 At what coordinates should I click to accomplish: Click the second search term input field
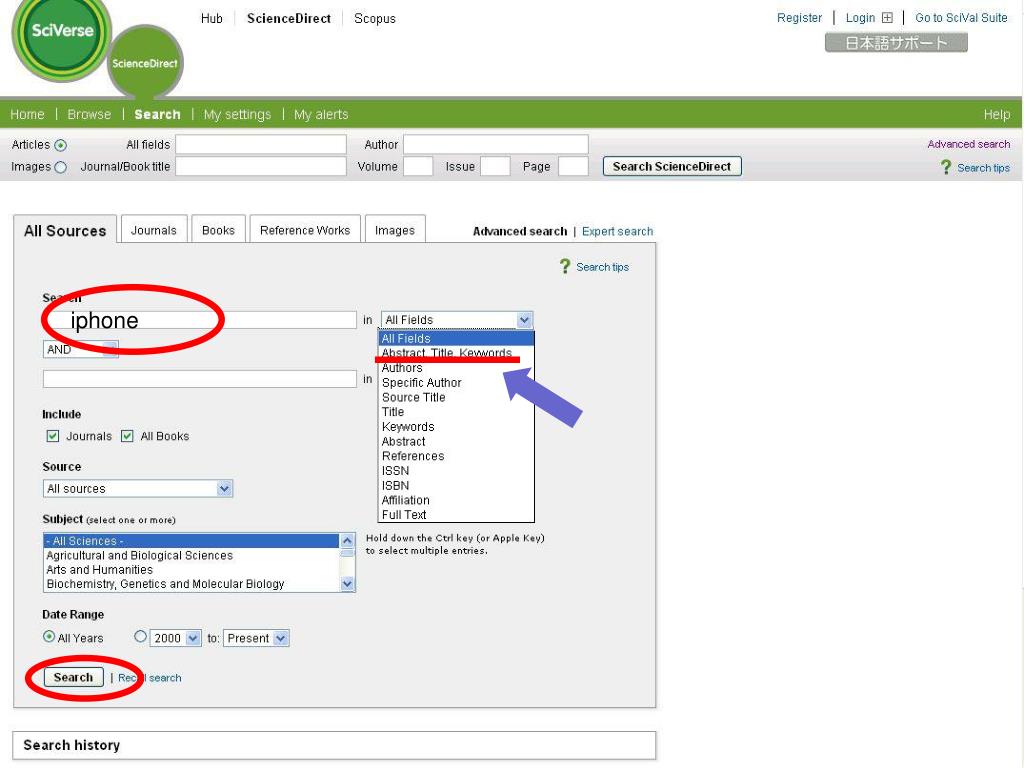[x=200, y=379]
